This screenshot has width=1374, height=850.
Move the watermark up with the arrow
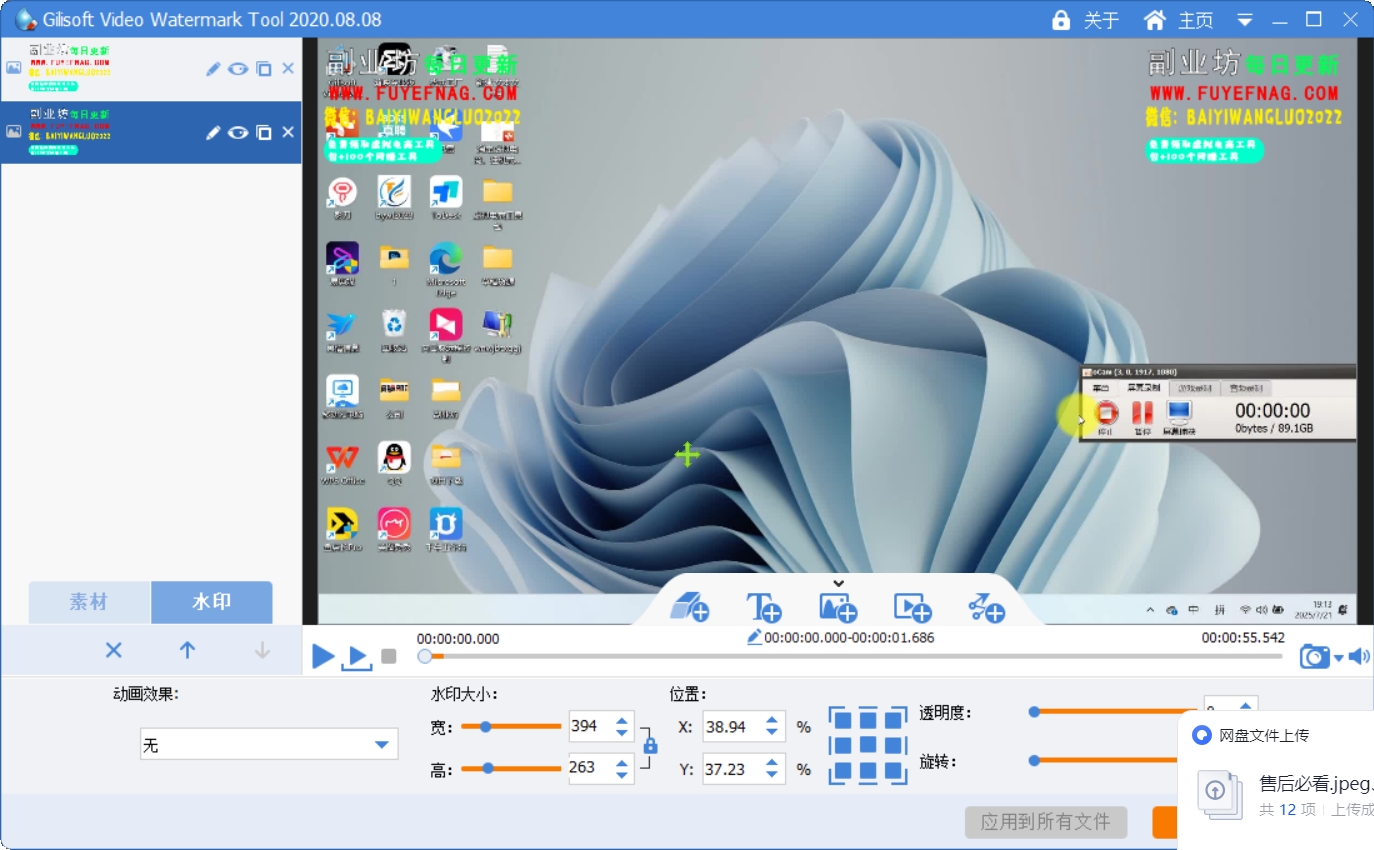(x=187, y=650)
